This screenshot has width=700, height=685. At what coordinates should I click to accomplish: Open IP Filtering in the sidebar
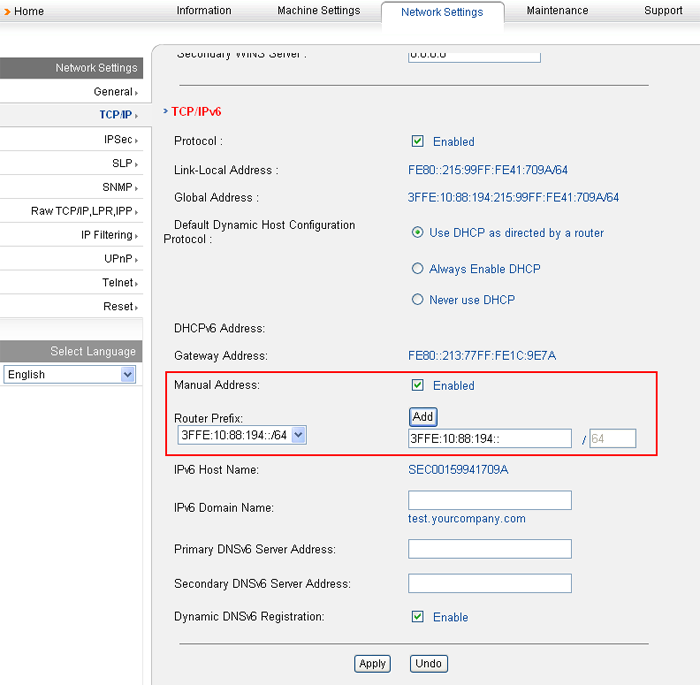(109, 235)
